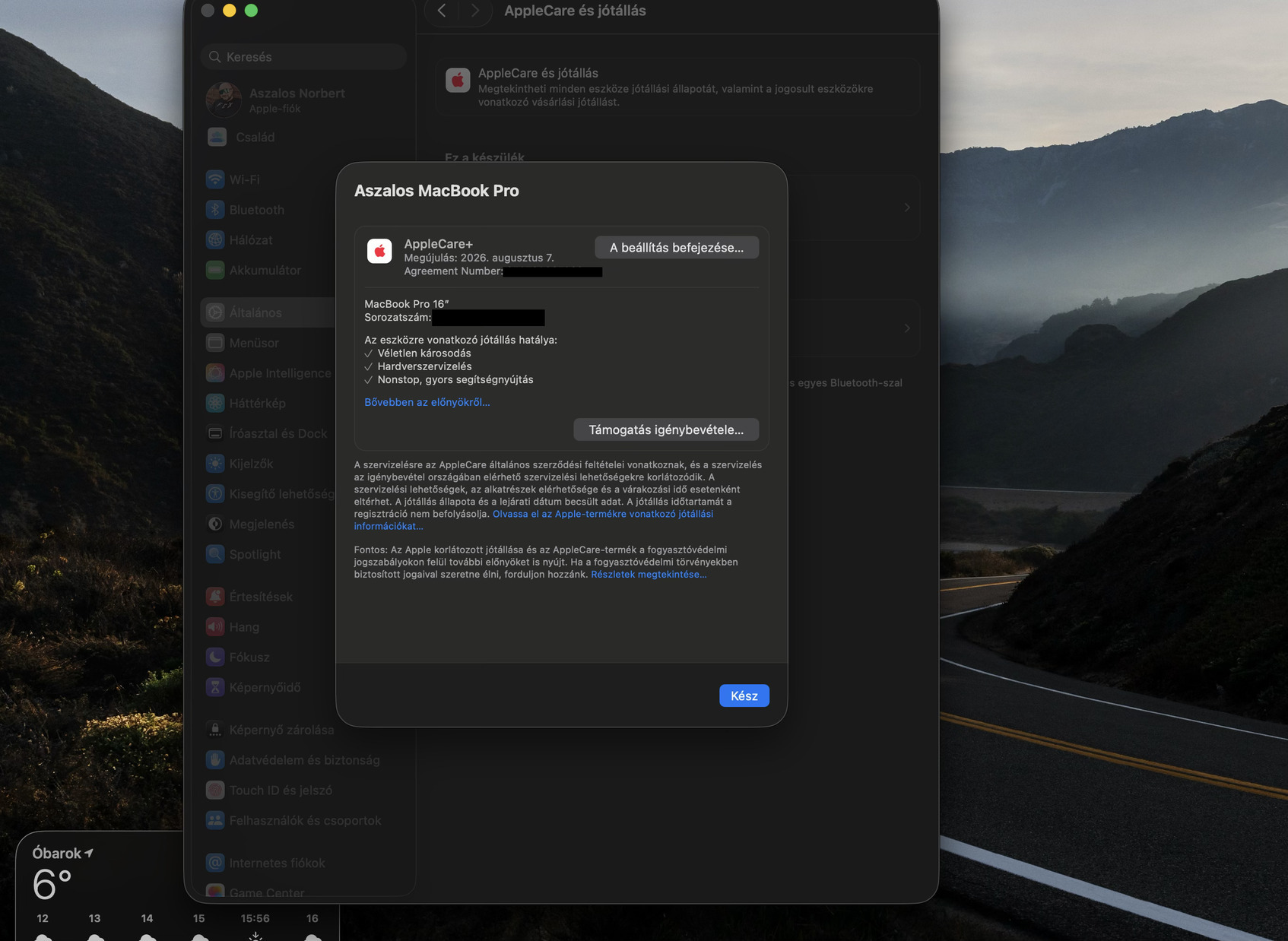Viewport: 1288px width, 941px height.
Task: Click the Nonstop, gyors segítségnyújtás line
Action: pyautogui.click(x=455, y=380)
